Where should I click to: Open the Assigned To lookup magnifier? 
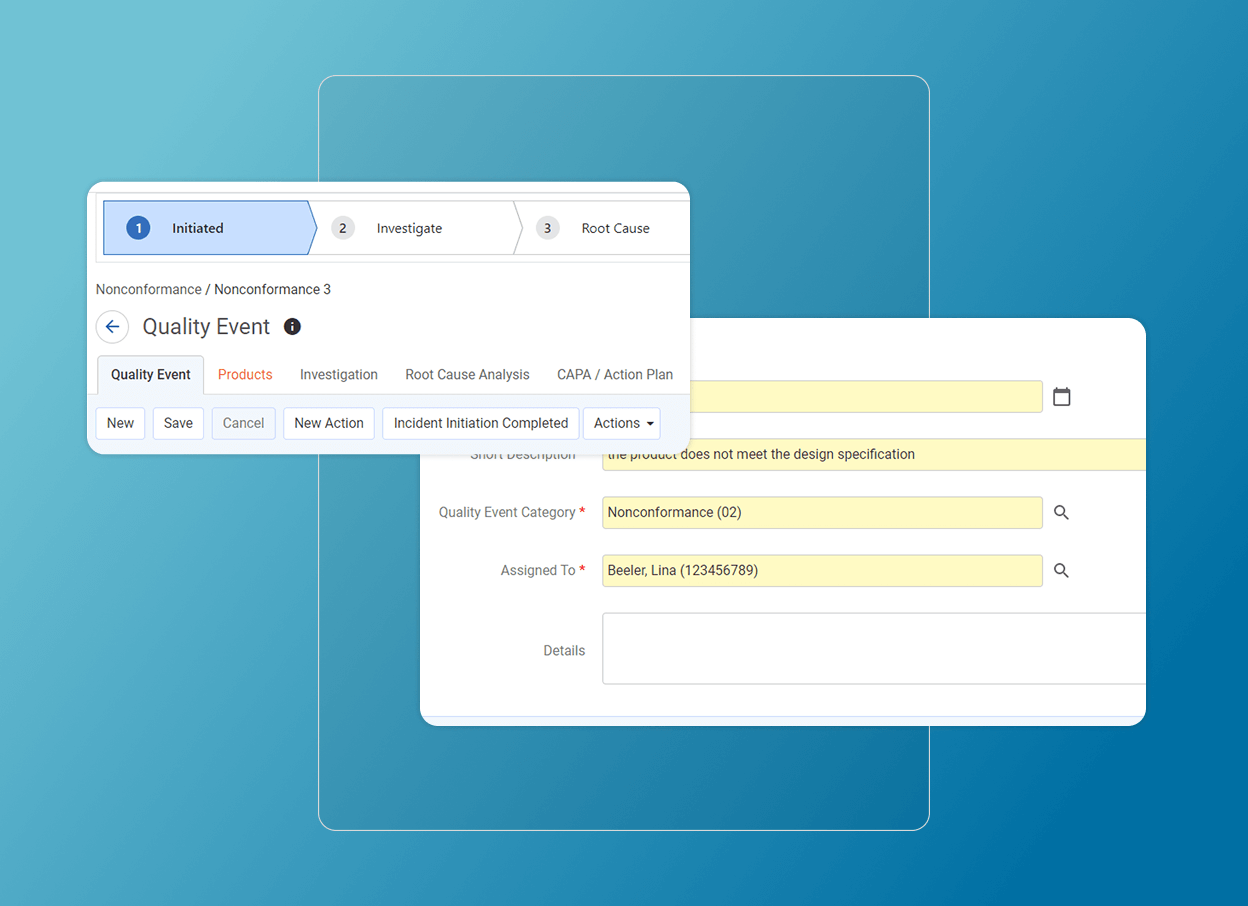(1061, 570)
